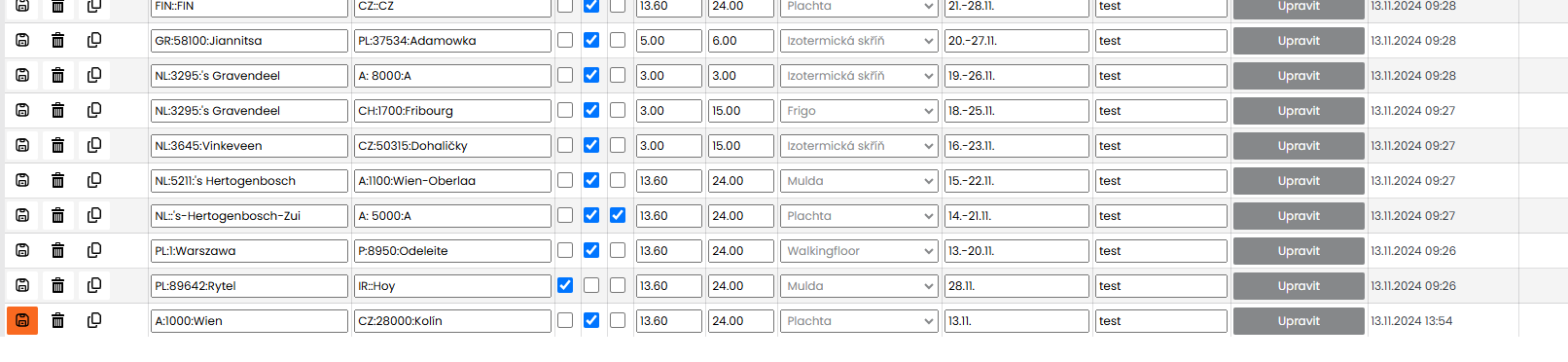Viewport: 1568px width, 362px height.
Task: Delete the A:1000:Wien row
Action: point(57,320)
